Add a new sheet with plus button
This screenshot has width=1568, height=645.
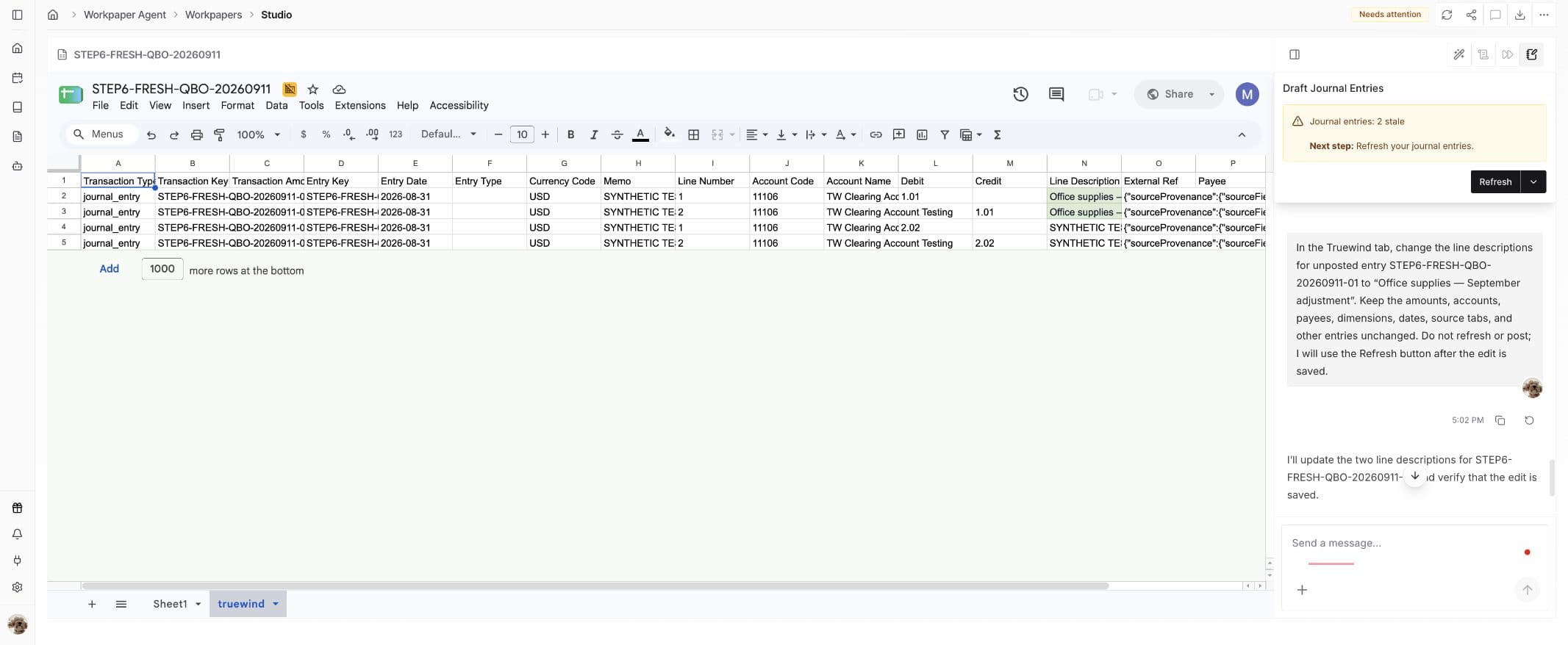(92, 604)
